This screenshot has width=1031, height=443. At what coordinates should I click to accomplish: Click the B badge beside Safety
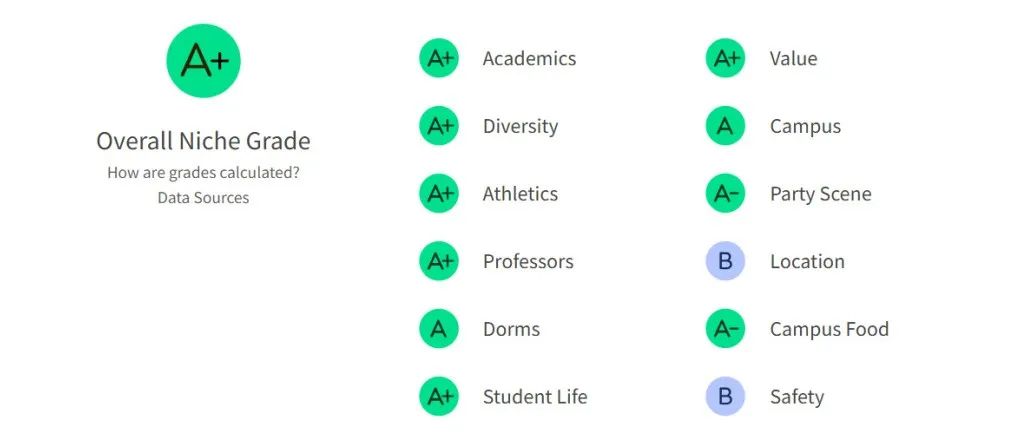725,396
